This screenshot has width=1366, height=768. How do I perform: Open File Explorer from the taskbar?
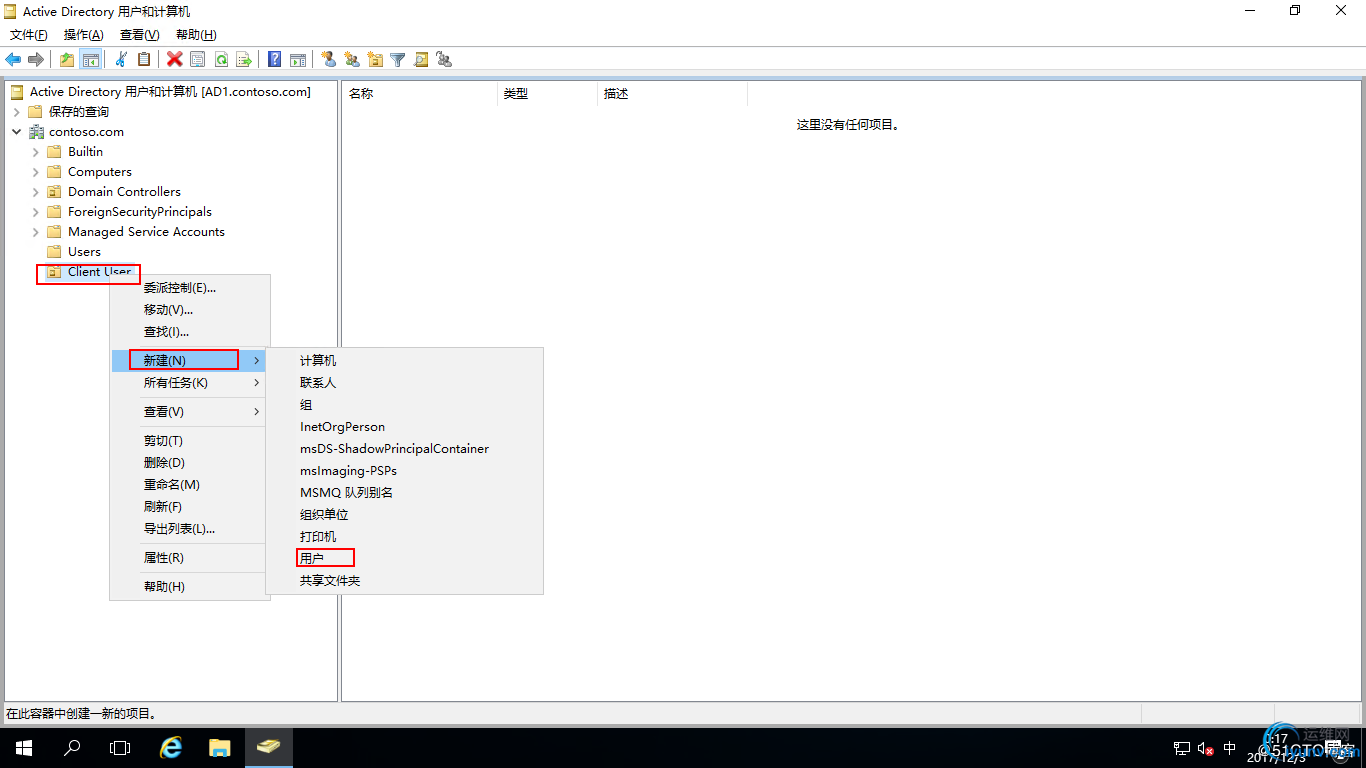220,748
